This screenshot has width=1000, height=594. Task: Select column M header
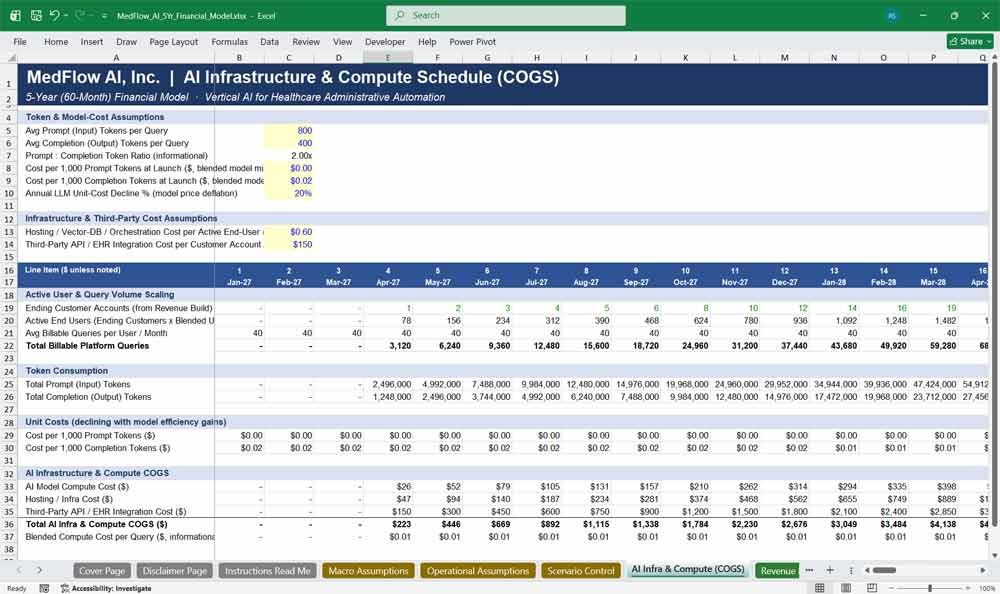coord(784,57)
